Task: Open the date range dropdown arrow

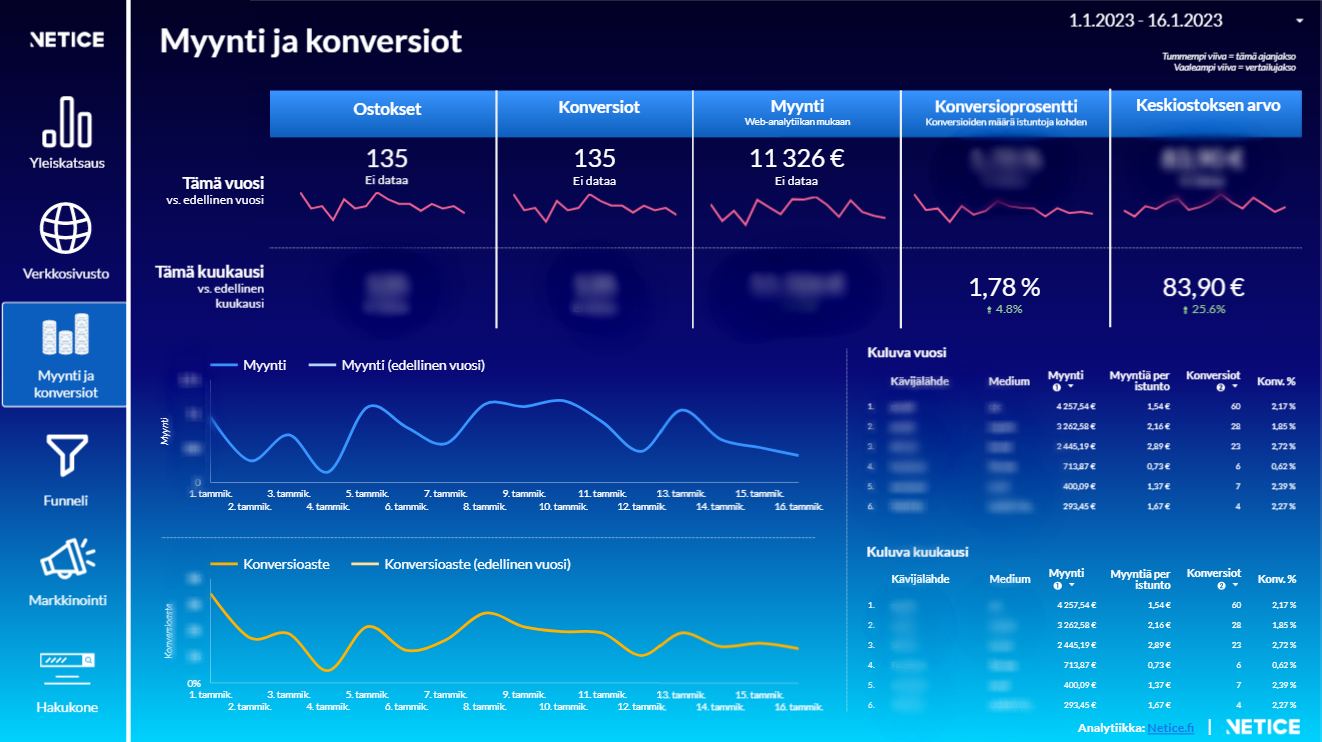Action: (1300, 21)
